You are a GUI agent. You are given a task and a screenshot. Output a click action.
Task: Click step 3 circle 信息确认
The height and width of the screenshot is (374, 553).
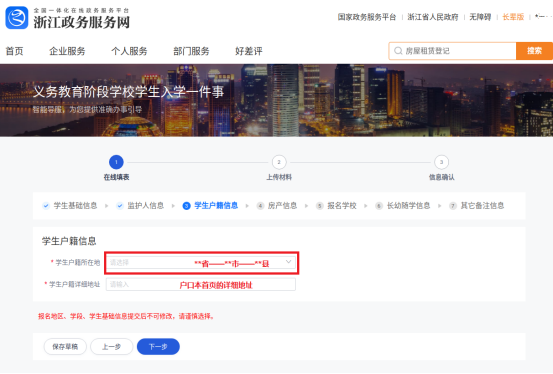[x=442, y=162]
